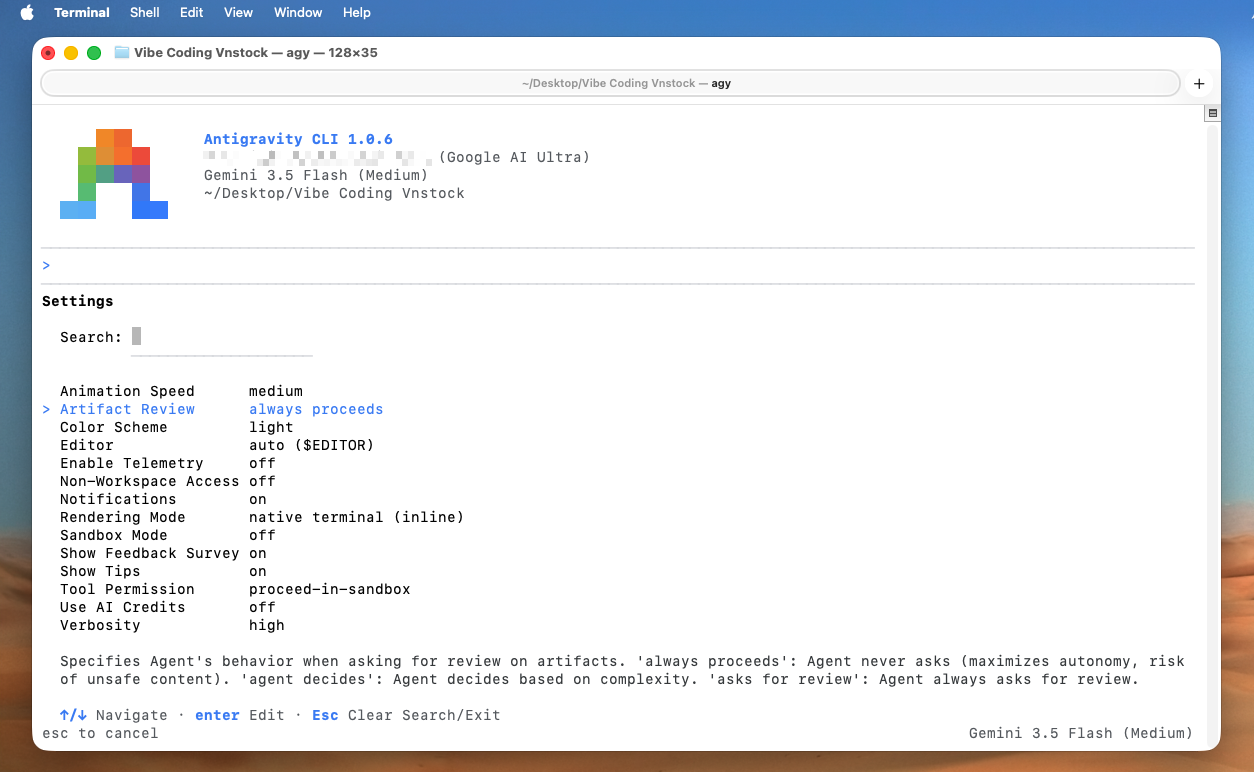Image resolution: width=1254 pixels, height=772 pixels.
Task: Click the 'light' color scheme value
Action: click(271, 427)
